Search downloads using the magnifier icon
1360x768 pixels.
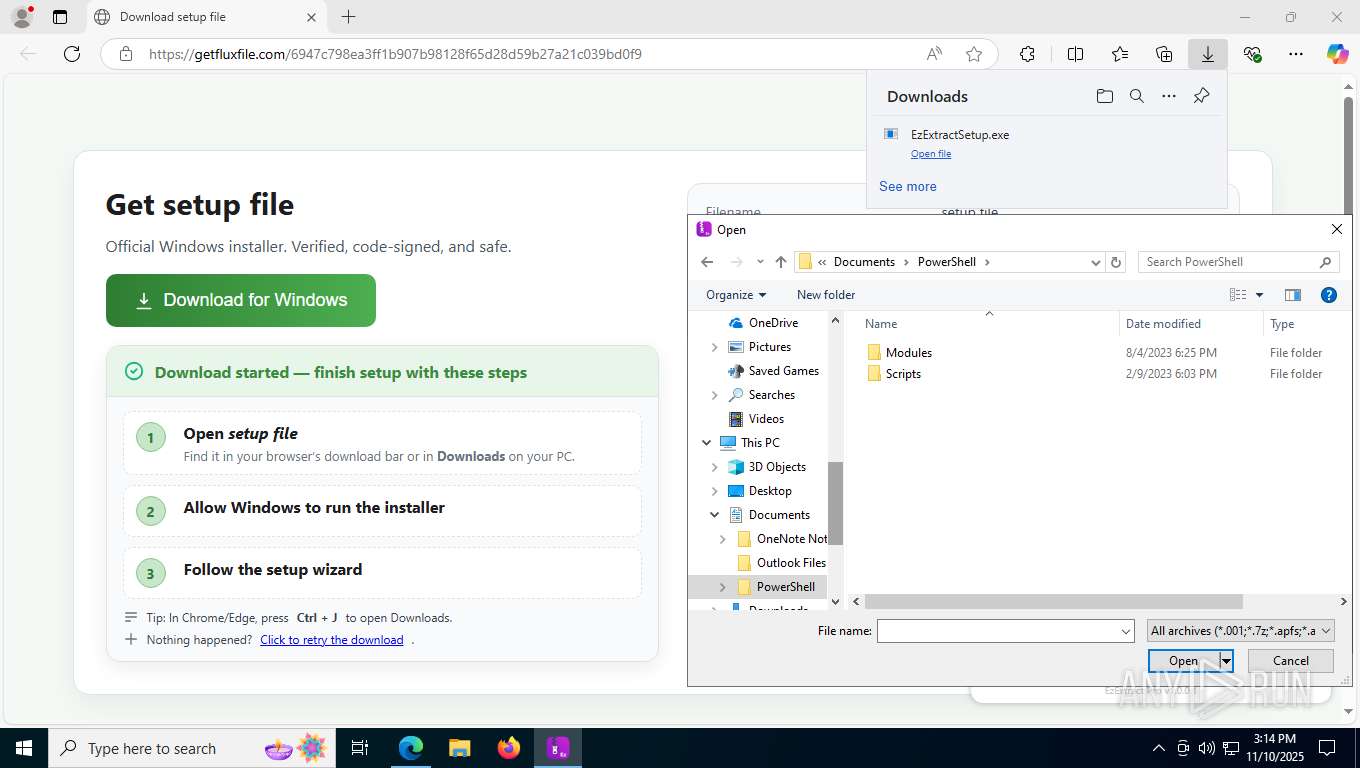pyautogui.click(x=1137, y=96)
